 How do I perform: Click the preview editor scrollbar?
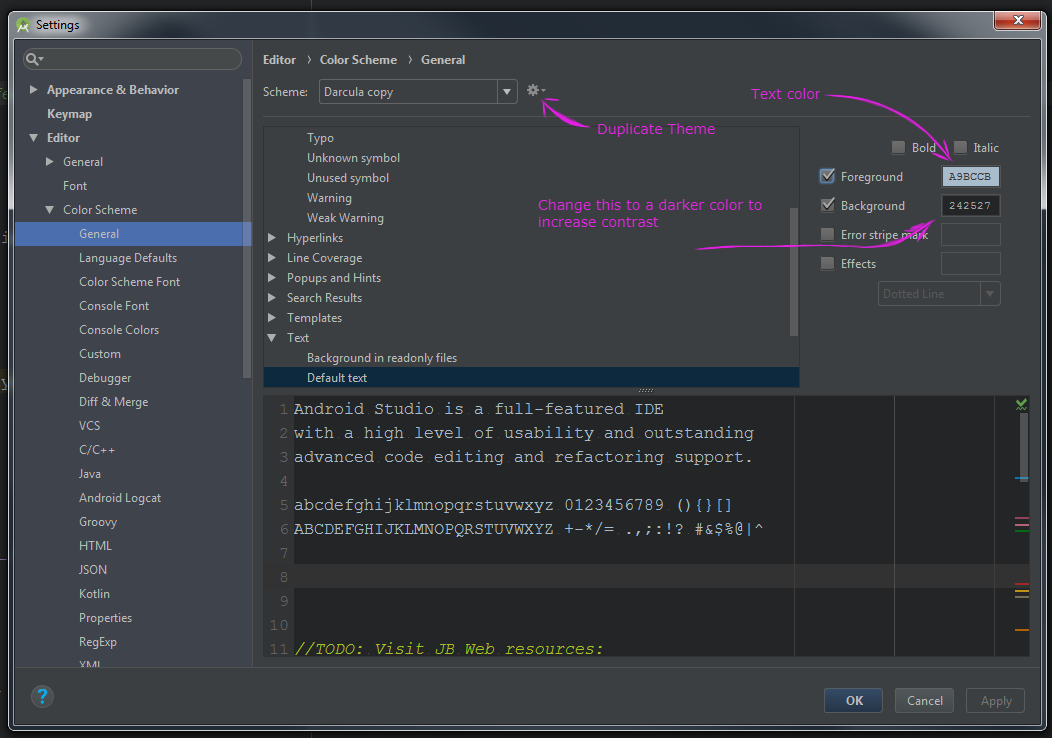click(x=1023, y=447)
